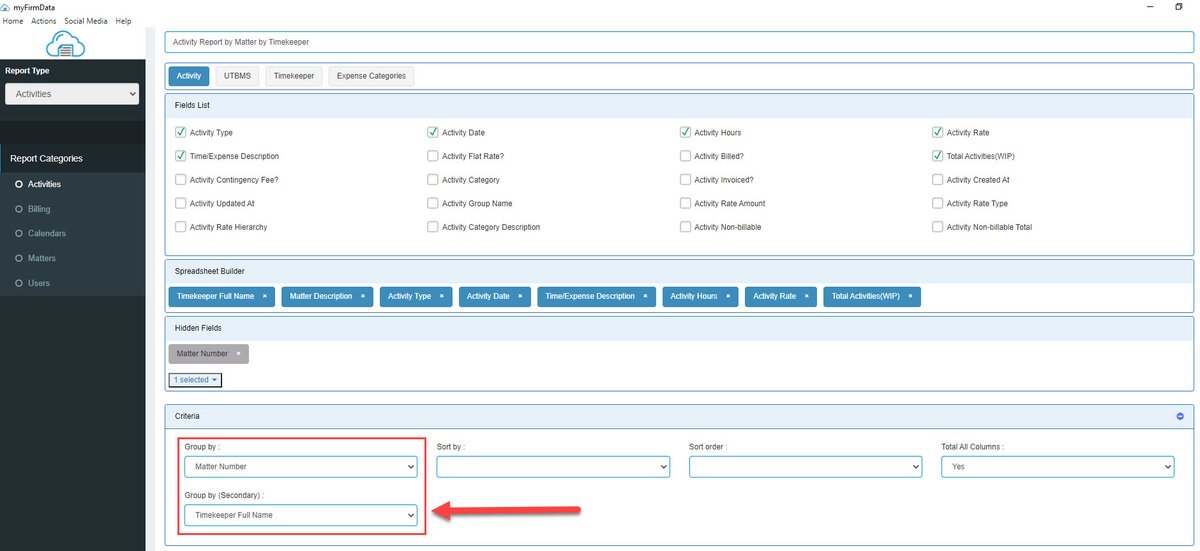Remove Matter Description chip via its x
The image size is (1200, 551).
pyautogui.click(x=362, y=297)
